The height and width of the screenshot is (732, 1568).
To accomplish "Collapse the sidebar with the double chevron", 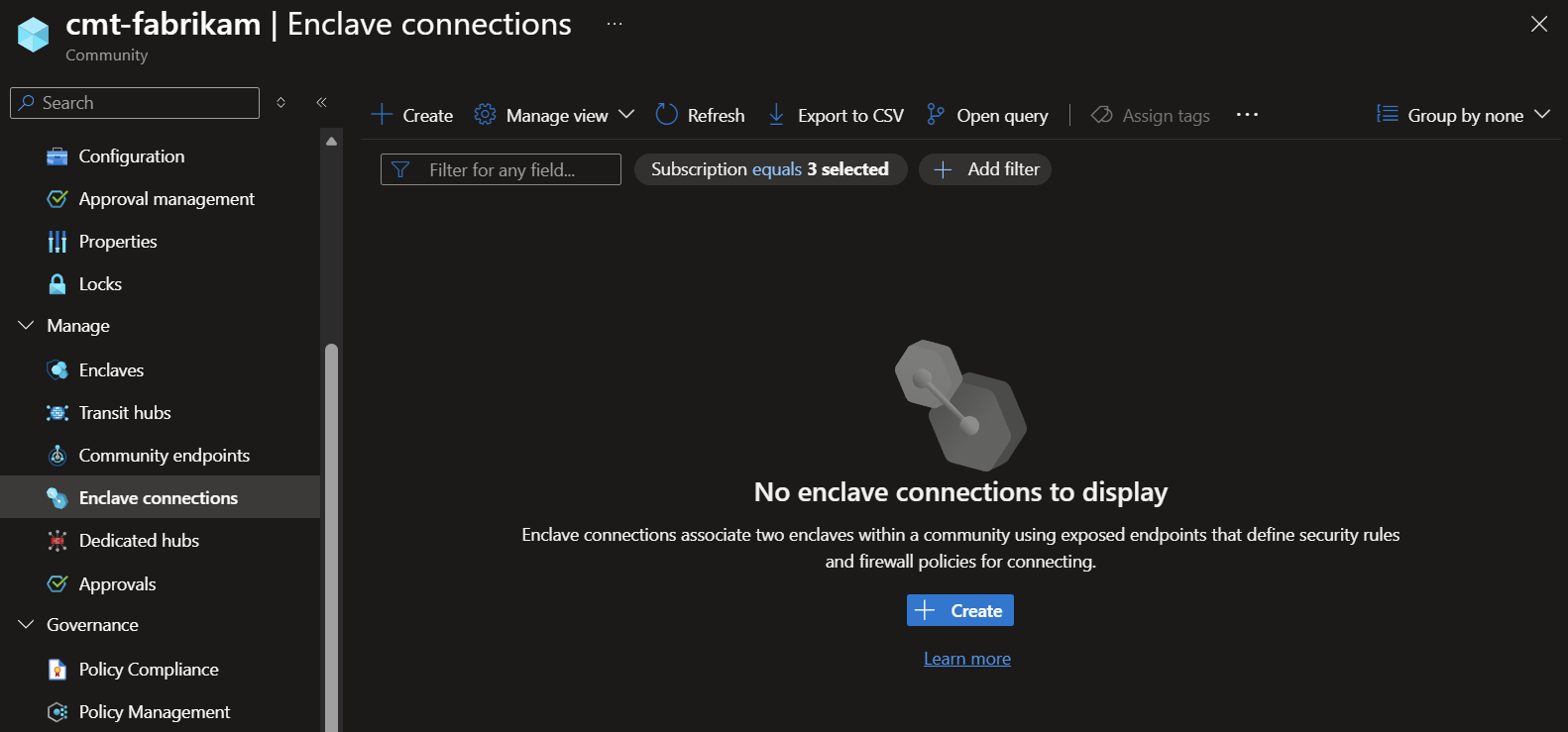I will click(321, 102).
